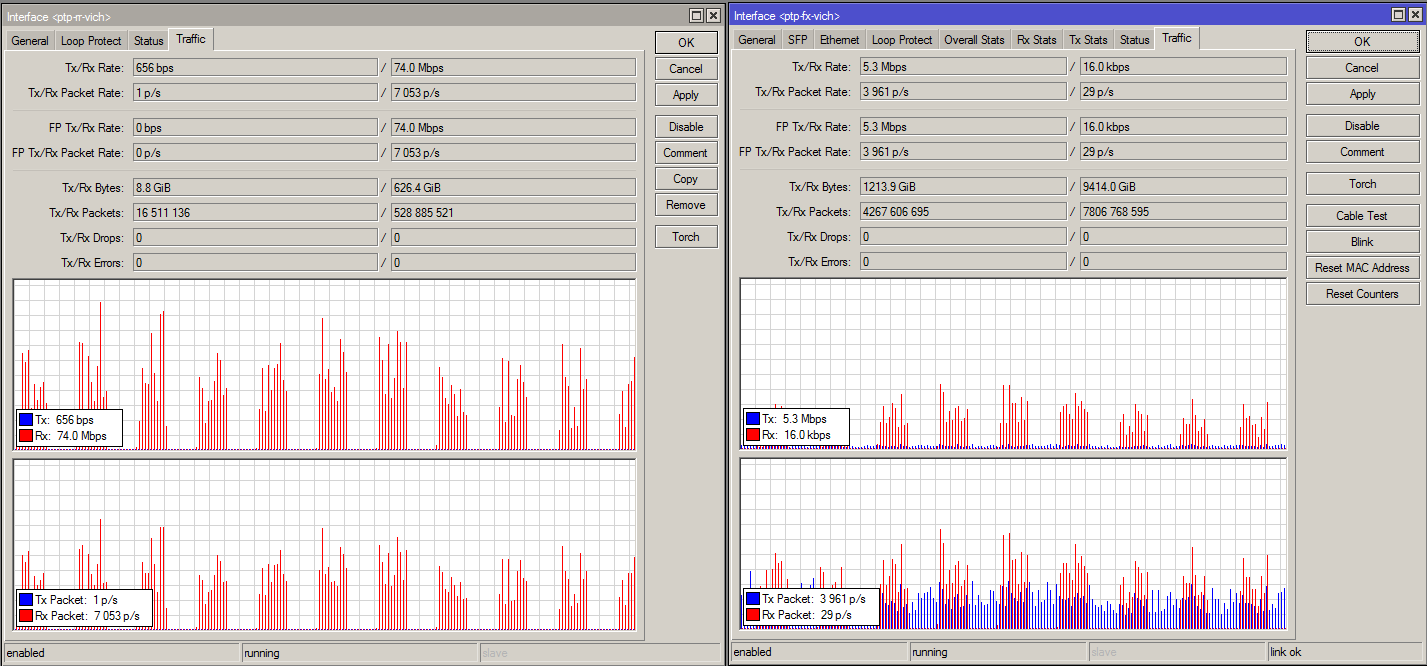Launch Torch for ptp-fx-vich interface

click(x=1362, y=184)
